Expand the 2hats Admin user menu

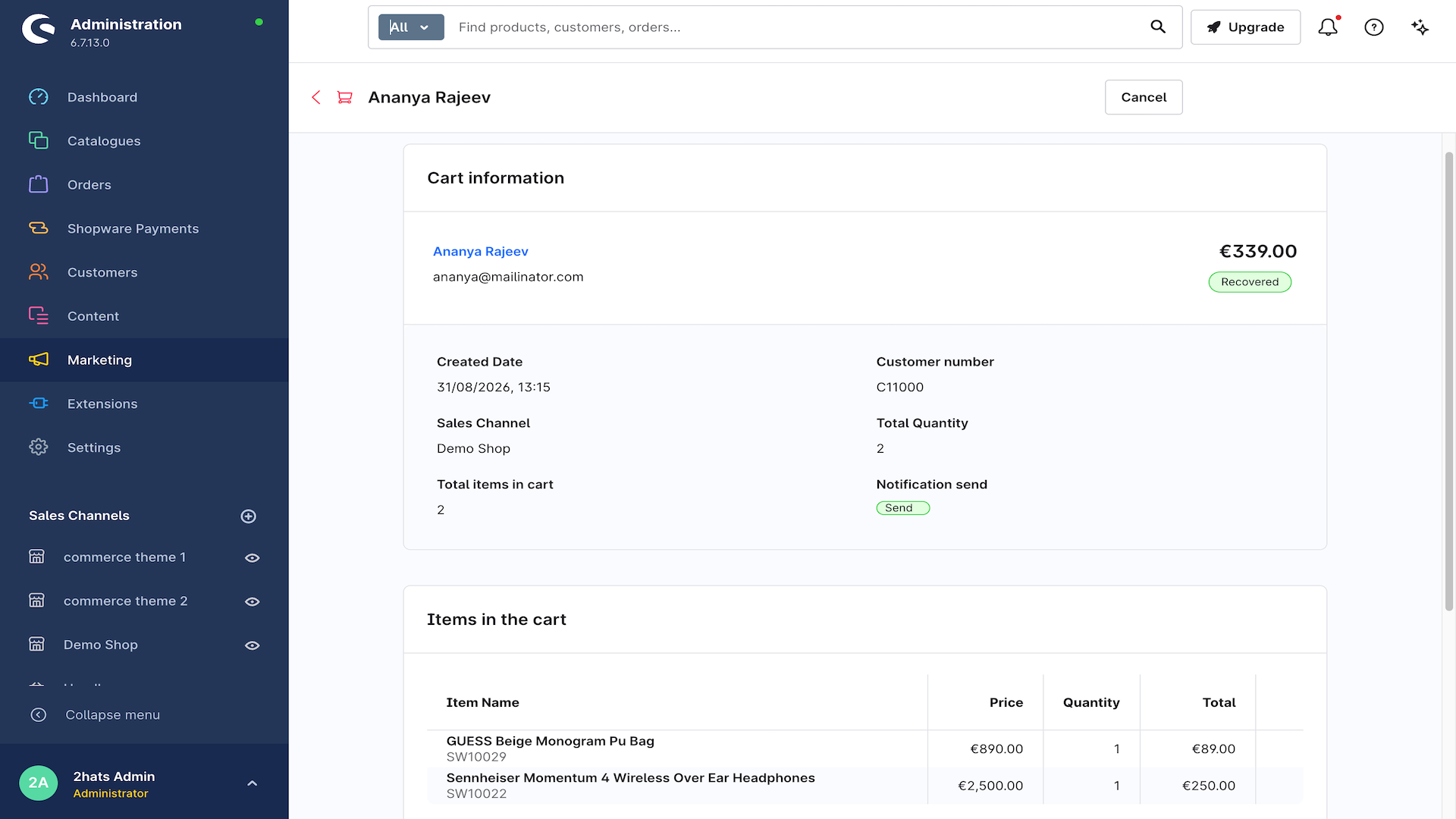tap(253, 783)
